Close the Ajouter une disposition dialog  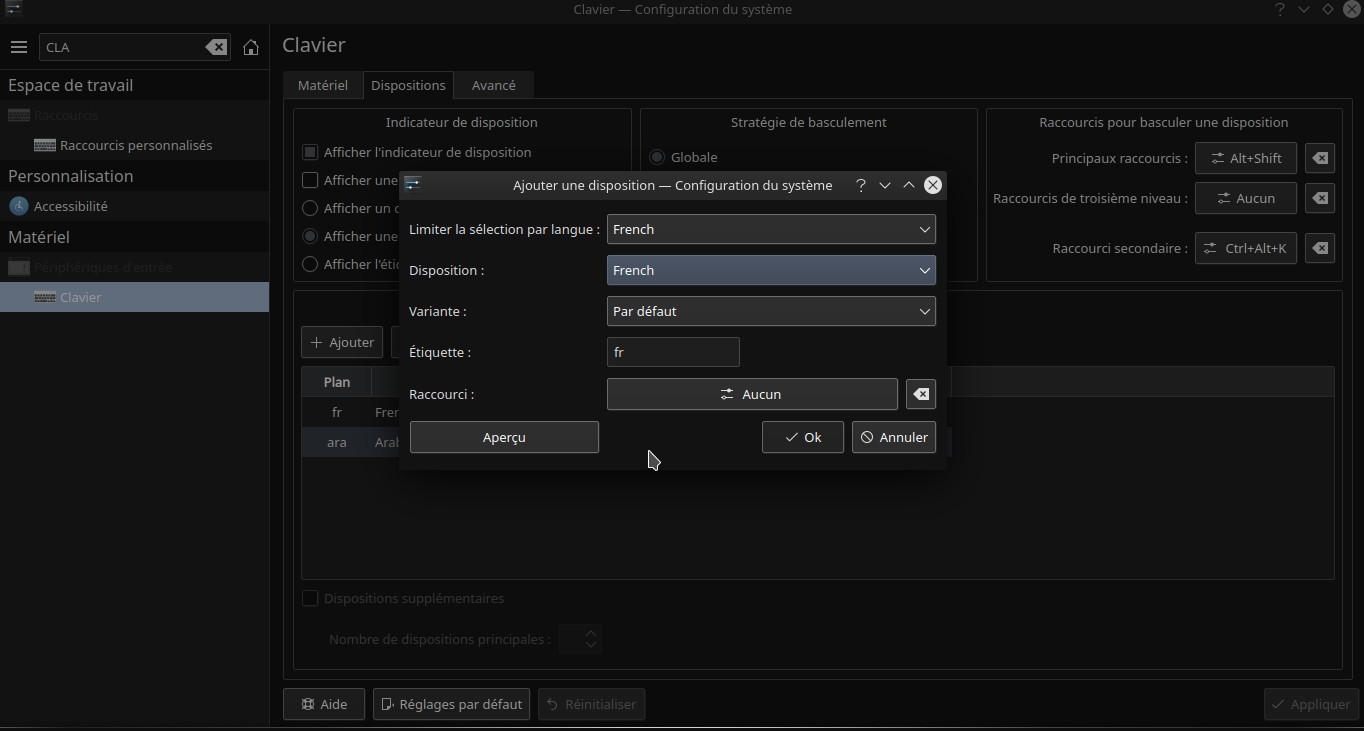point(933,185)
